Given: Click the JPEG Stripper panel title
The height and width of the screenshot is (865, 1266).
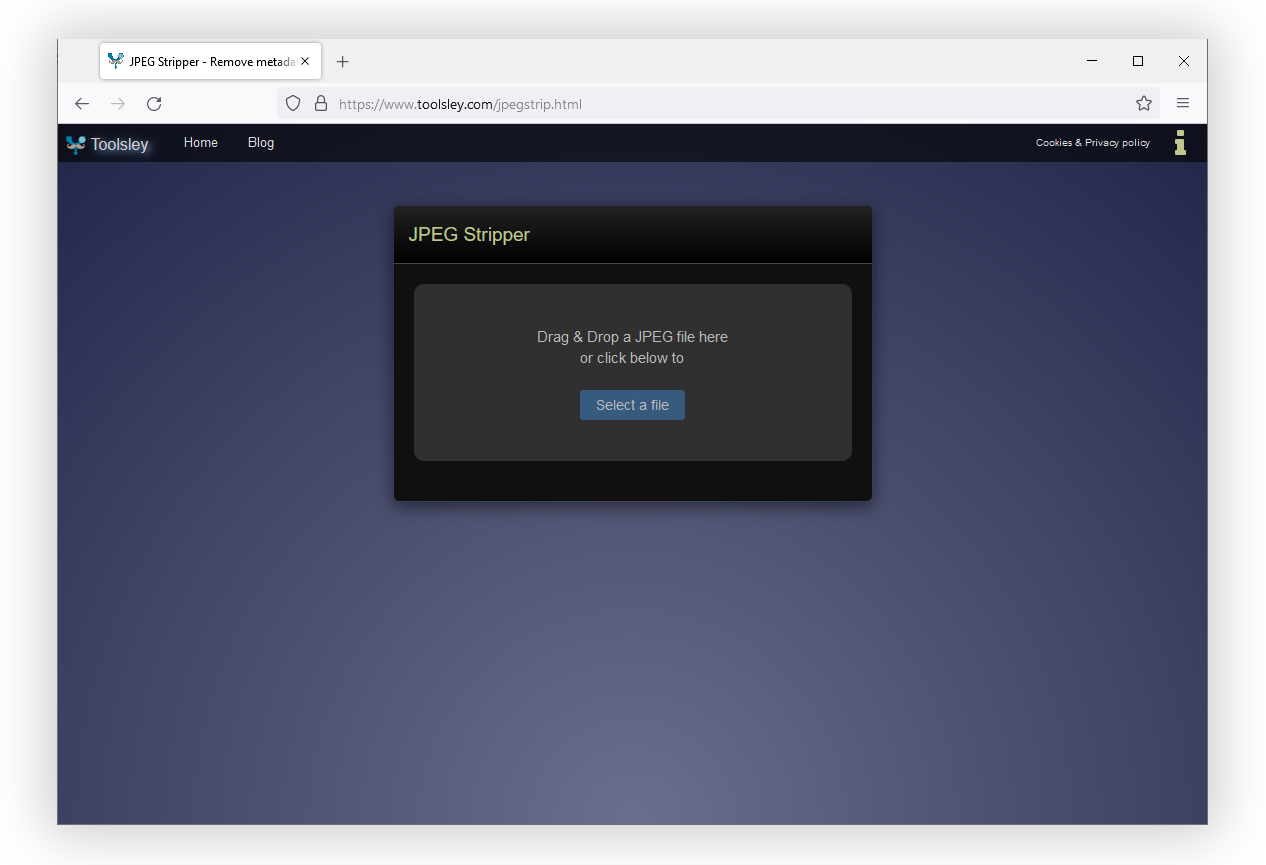Looking at the screenshot, I should (469, 234).
